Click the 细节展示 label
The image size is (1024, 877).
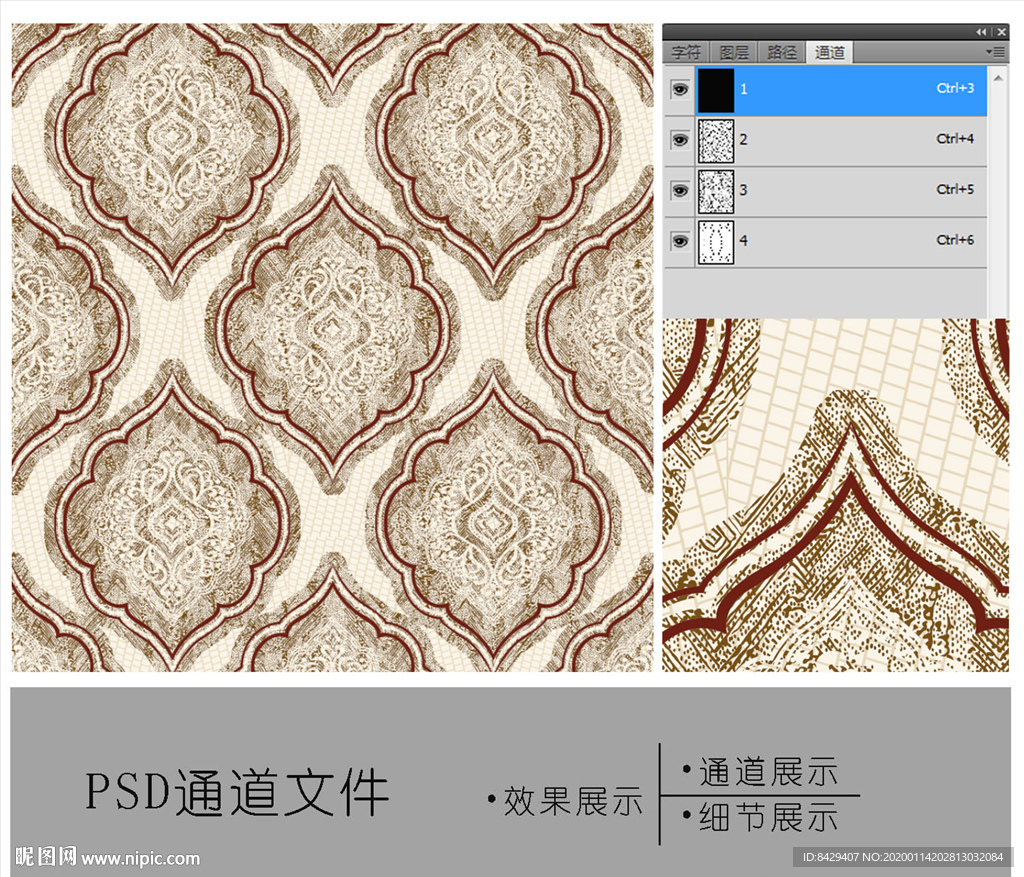click(768, 818)
